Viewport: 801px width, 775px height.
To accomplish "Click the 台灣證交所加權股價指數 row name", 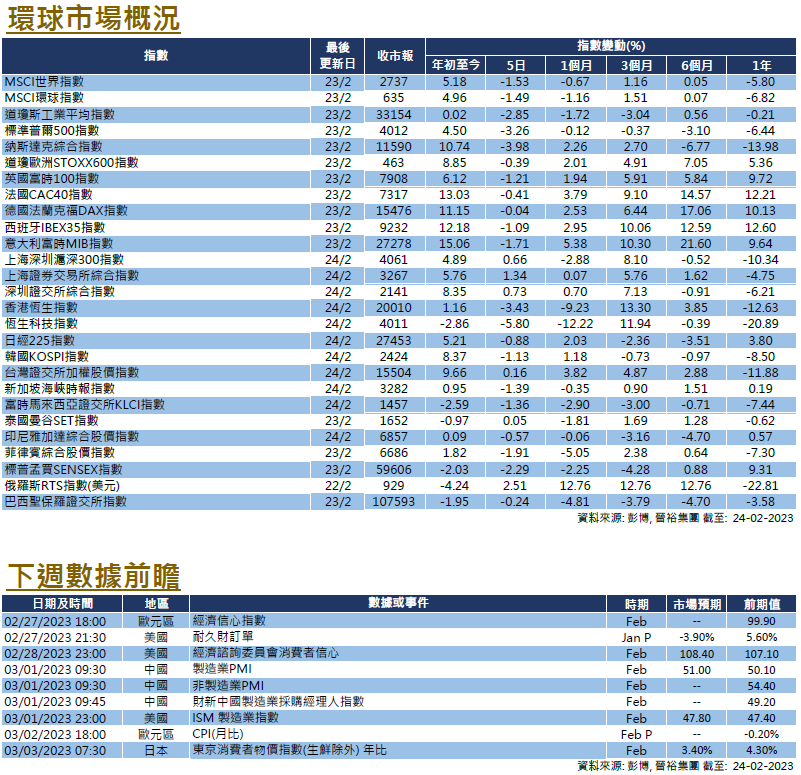I will [72, 372].
